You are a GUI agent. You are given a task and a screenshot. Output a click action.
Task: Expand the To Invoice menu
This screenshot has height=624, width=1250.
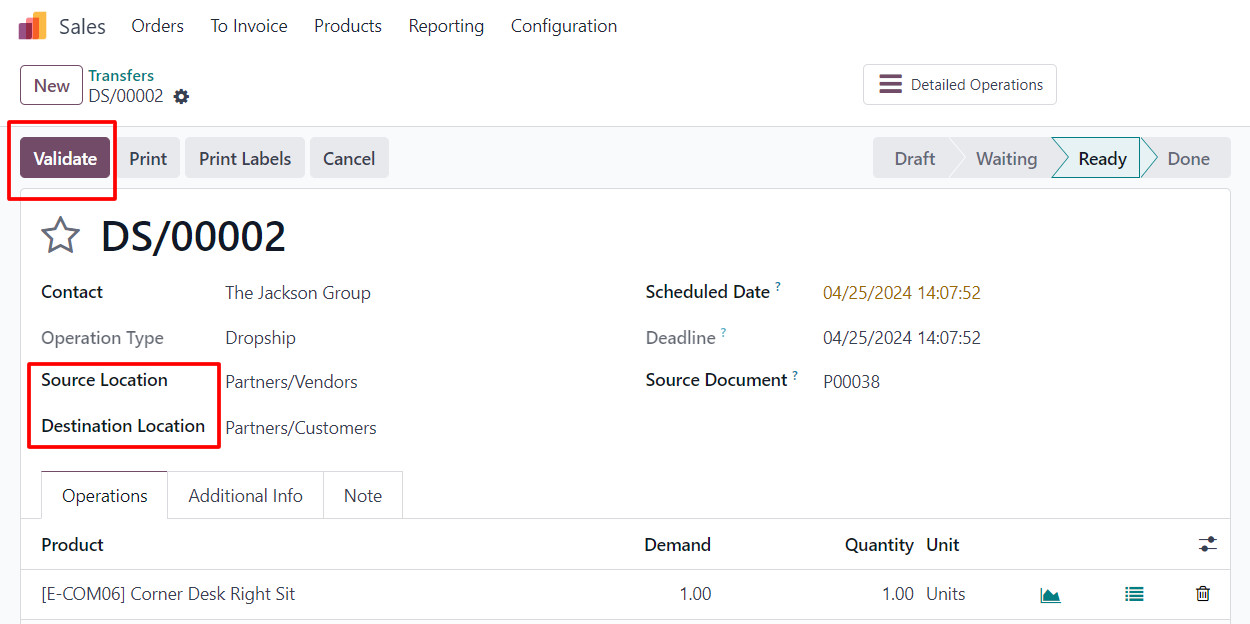click(x=249, y=26)
